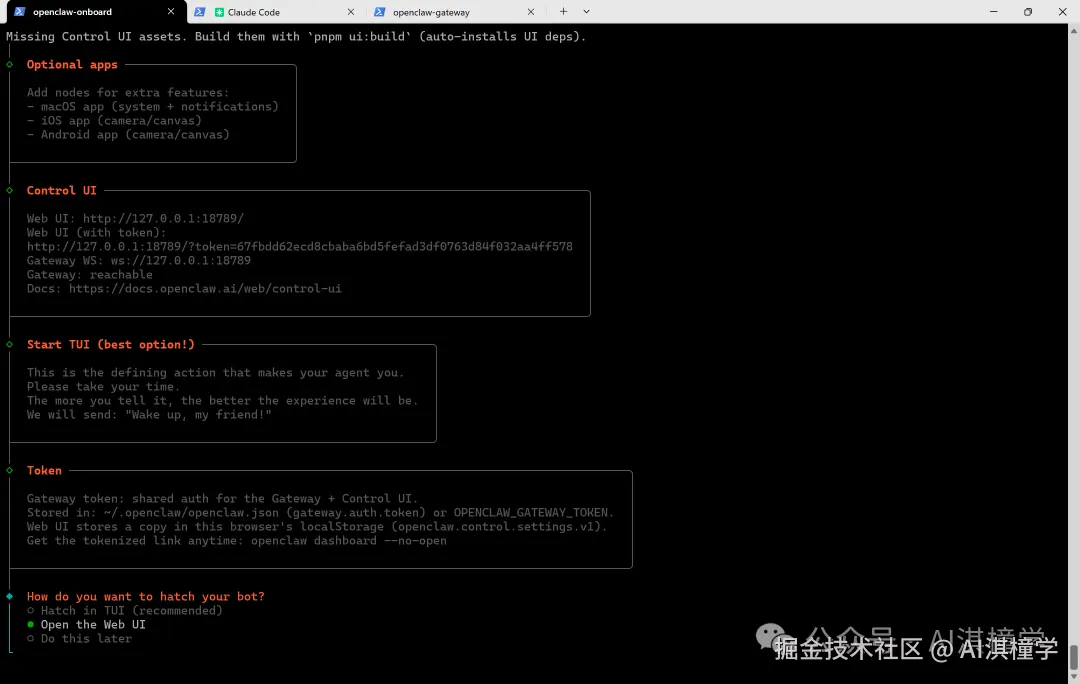Click the scrollbar down arrow

(x=1074, y=678)
